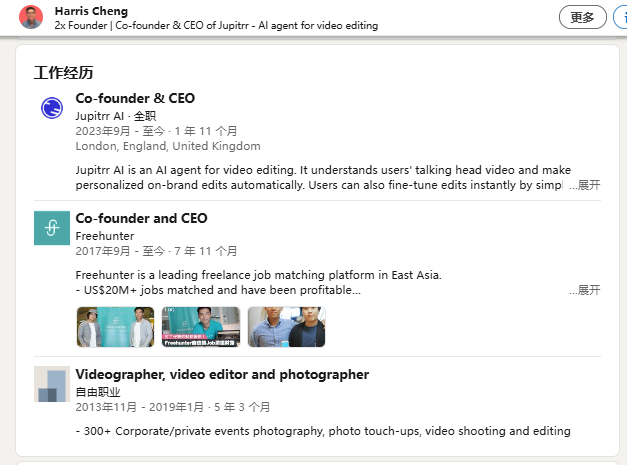
Task: Click the 300+ Corporate/private events photography line
Action: coord(323,431)
